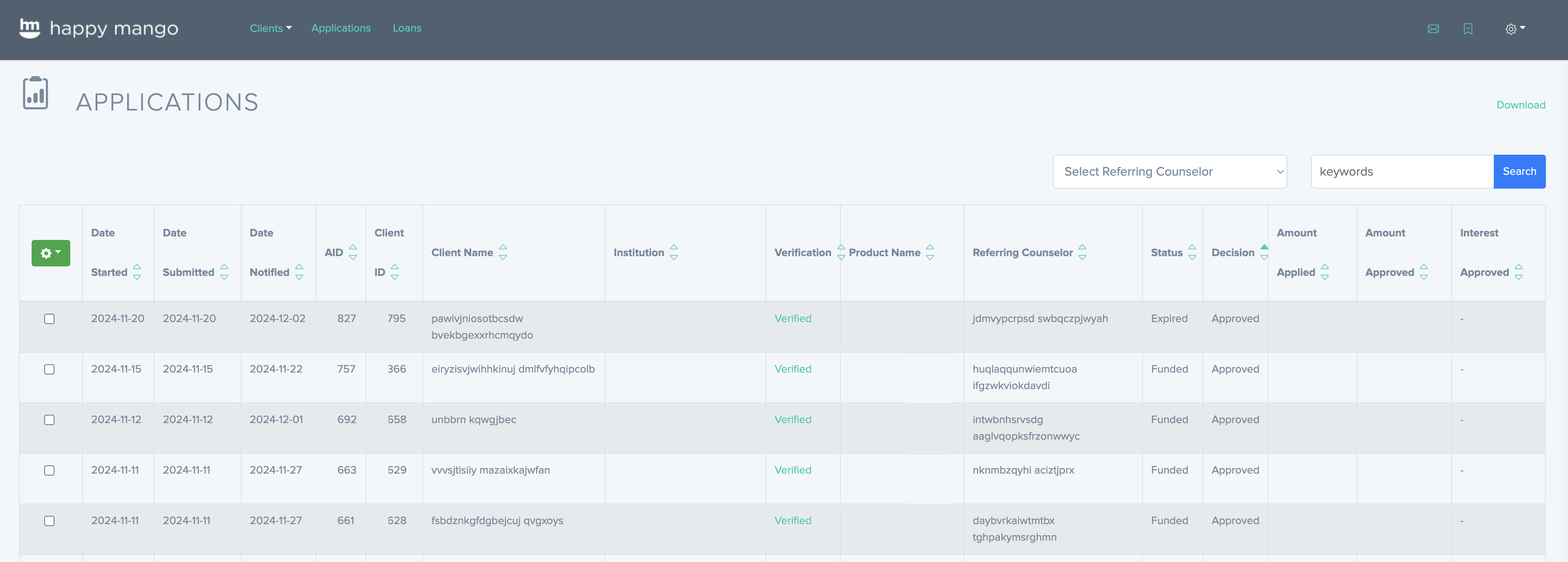Click the Applications clipboard chart icon
The image size is (1568, 562).
(35, 93)
